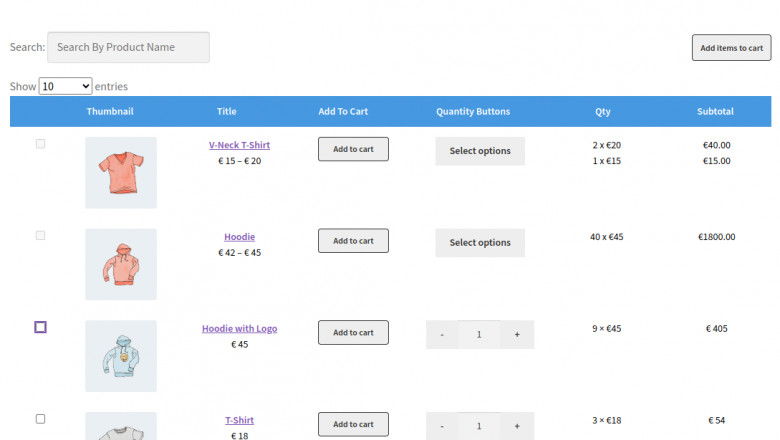
Task: Open the V-Neck T-Shirt thumbnail image
Action: point(121,173)
